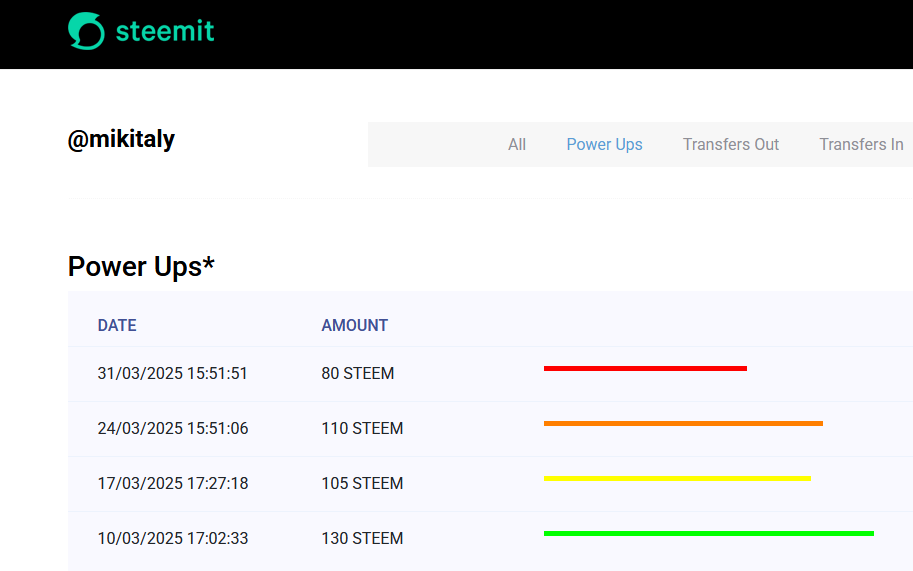Open the Transfers Out tab
This screenshot has width=913, height=571.
[x=731, y=144]
